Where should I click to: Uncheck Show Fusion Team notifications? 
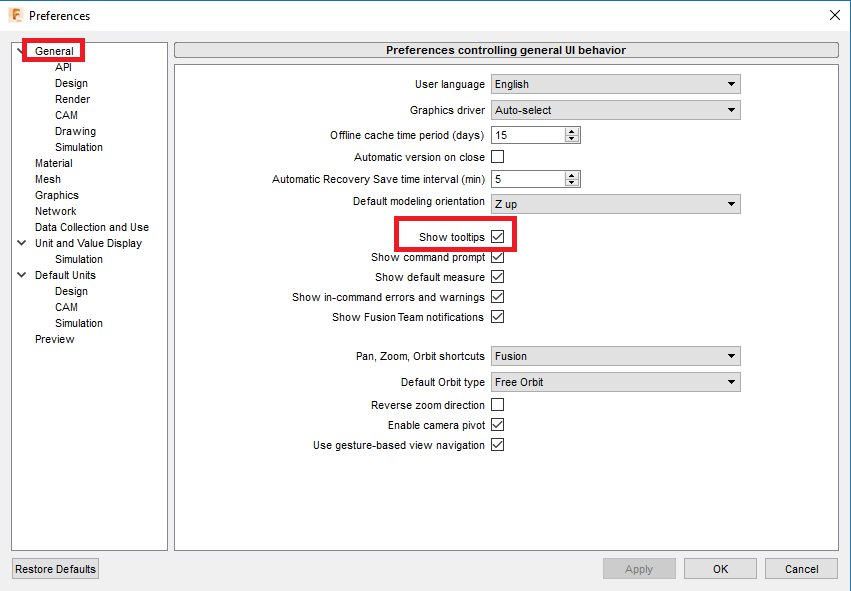tap(497, 317)
